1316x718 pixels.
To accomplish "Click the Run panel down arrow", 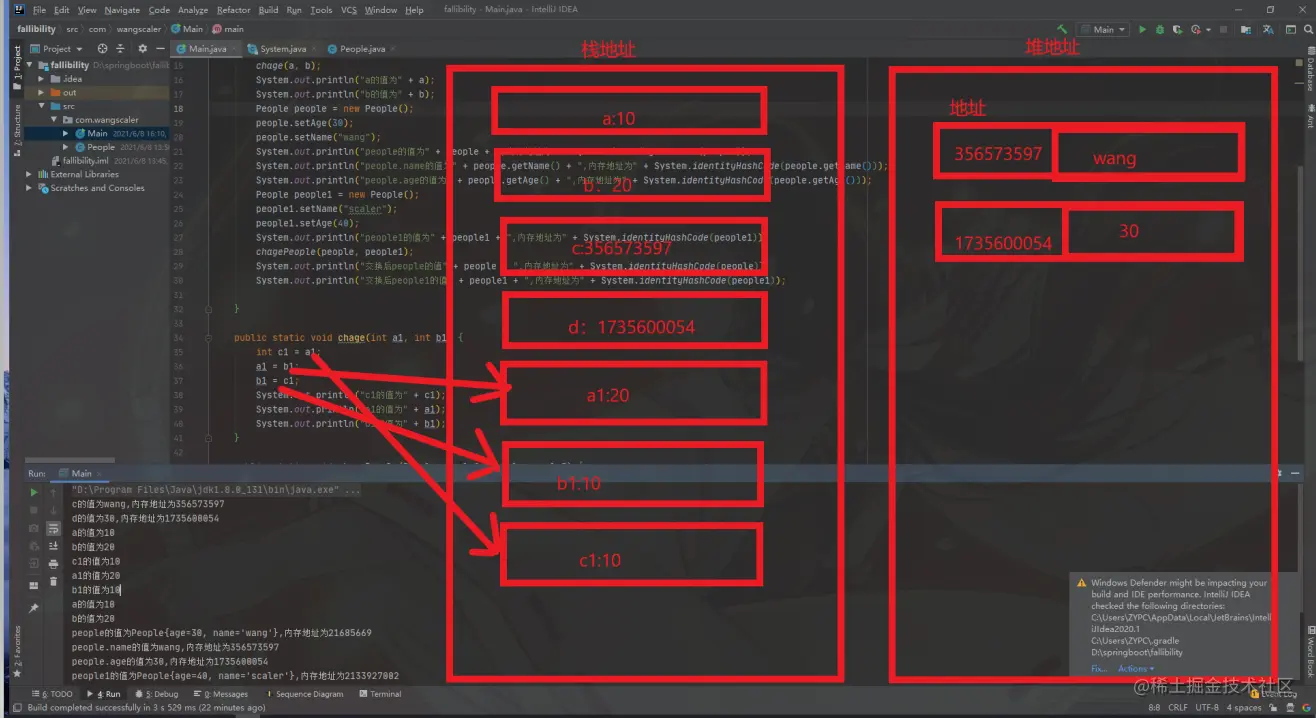I will [53, 510].
